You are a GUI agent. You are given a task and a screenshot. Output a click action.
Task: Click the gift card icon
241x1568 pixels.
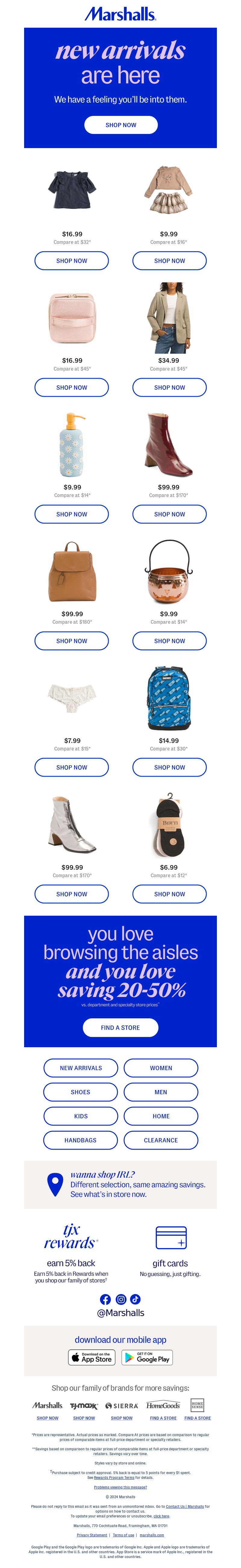point(171,1237)
